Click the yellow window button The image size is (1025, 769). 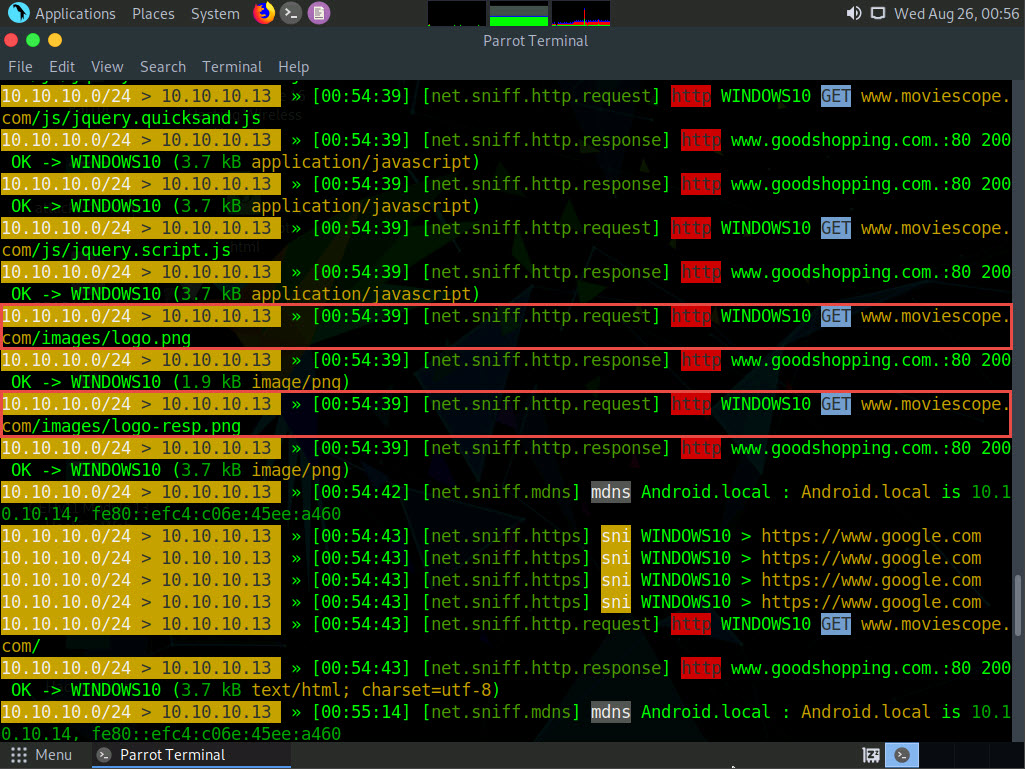55,41
